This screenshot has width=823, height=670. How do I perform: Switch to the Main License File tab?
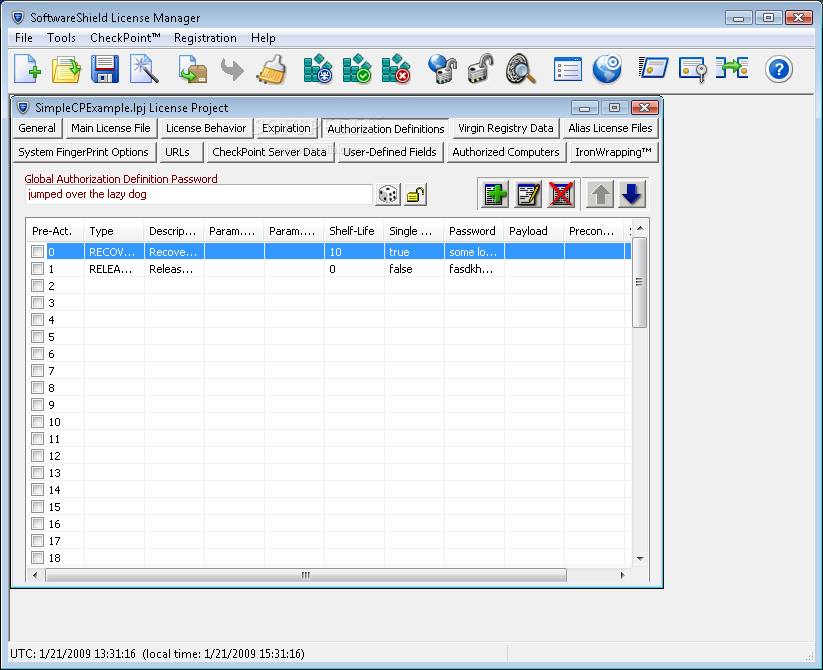click(111, 128)
